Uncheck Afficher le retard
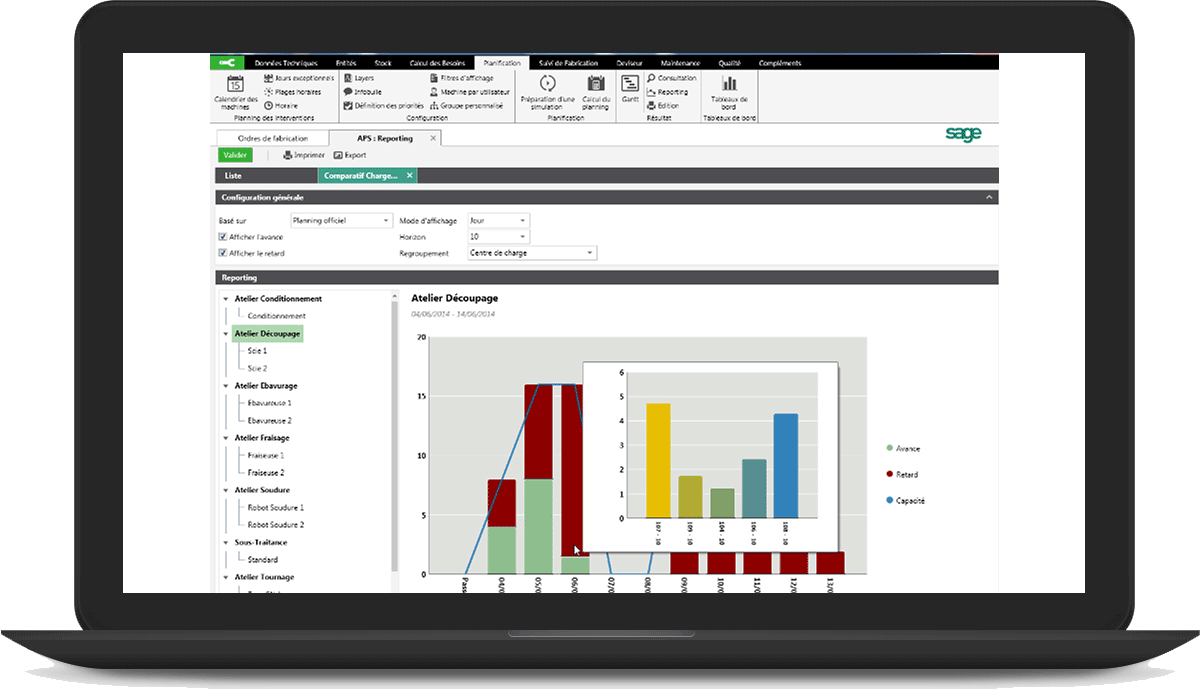Viewport: 1200px width, 690px height. (222, 252)
